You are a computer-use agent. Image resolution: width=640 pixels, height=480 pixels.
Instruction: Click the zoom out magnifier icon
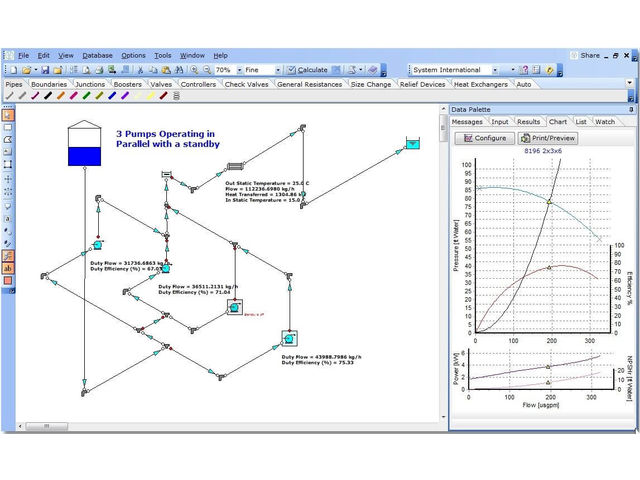(x=205, y=70)
